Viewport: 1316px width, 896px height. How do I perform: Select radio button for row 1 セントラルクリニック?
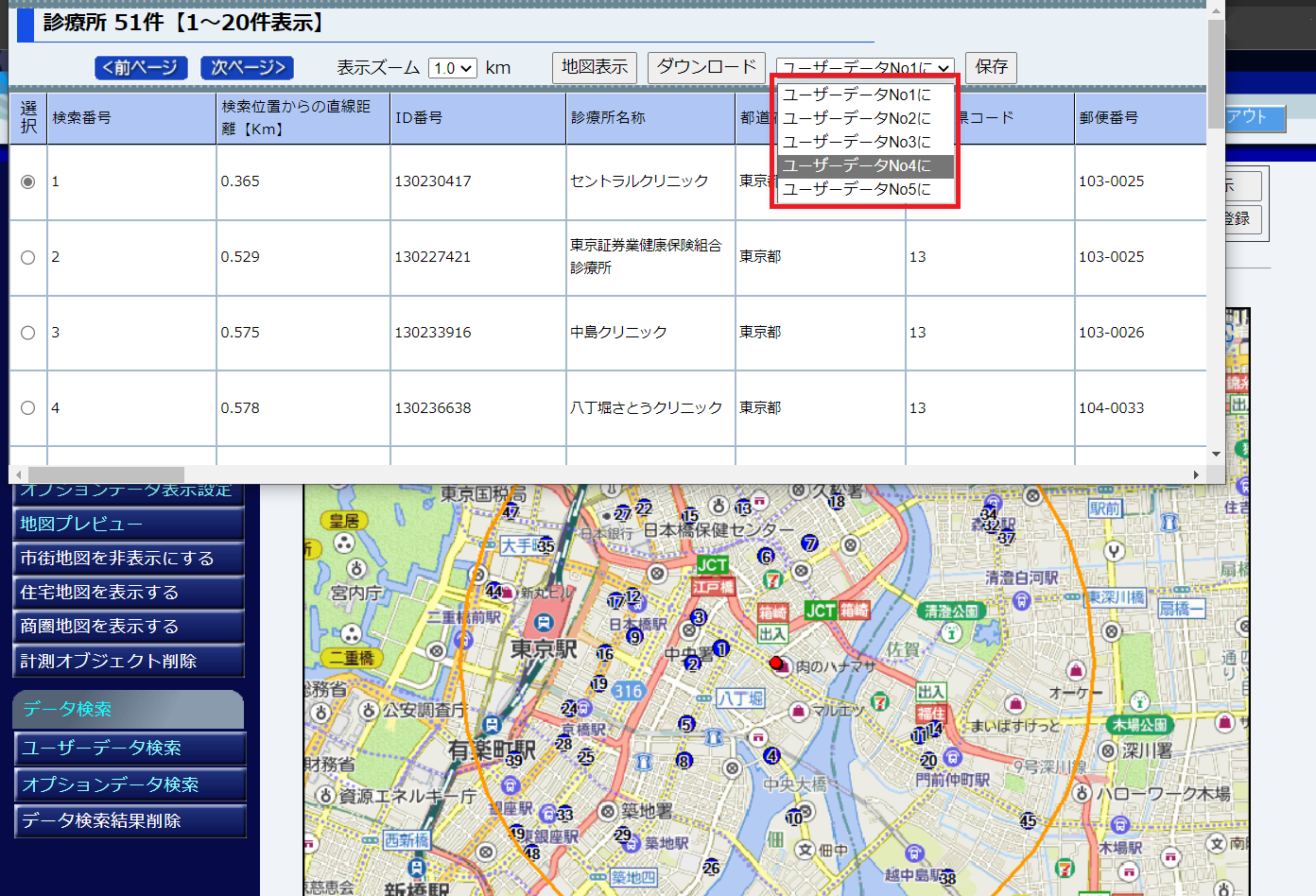coord(28,181)
